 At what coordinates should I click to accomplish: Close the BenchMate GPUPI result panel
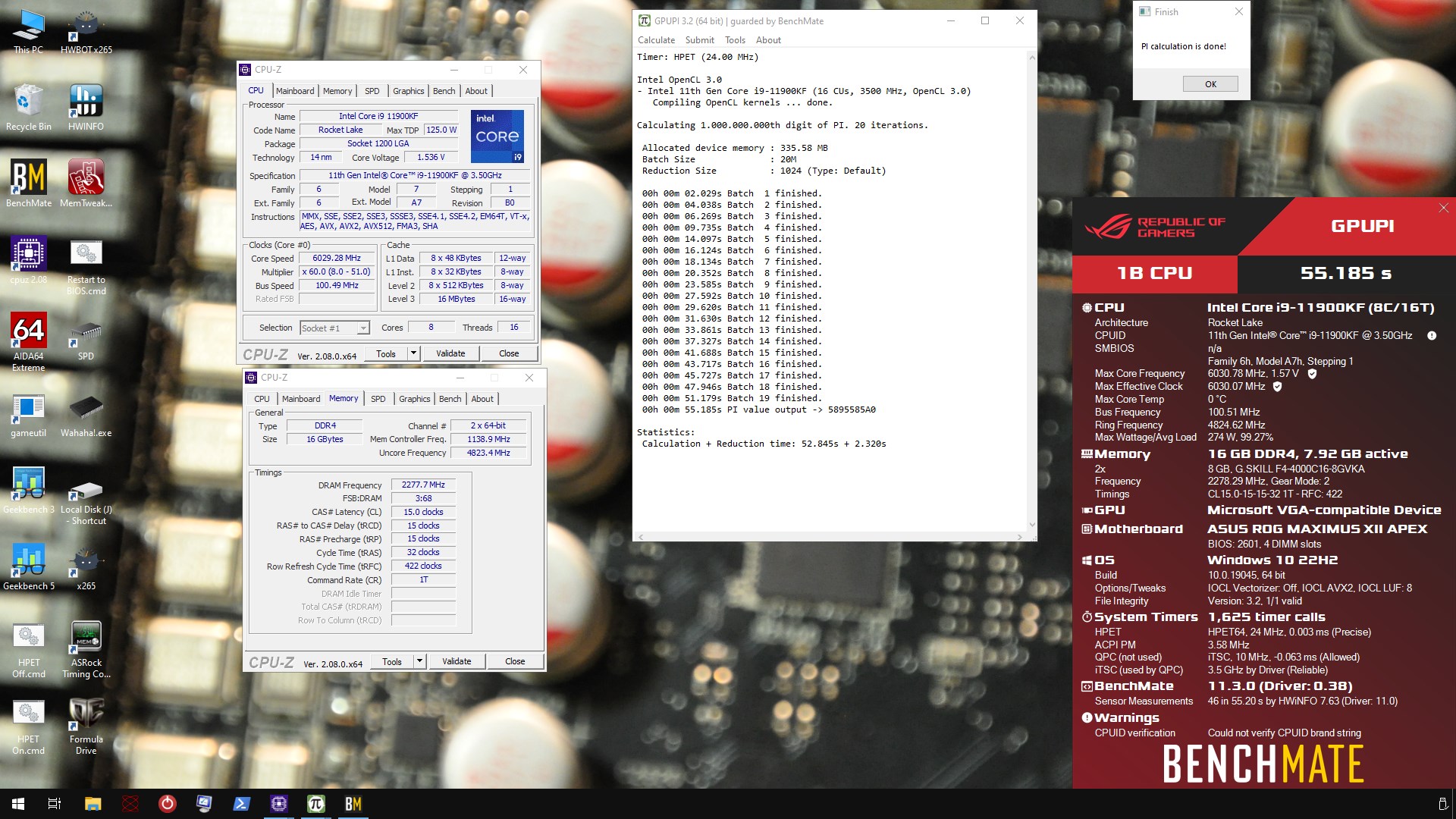click(1443, 208)
